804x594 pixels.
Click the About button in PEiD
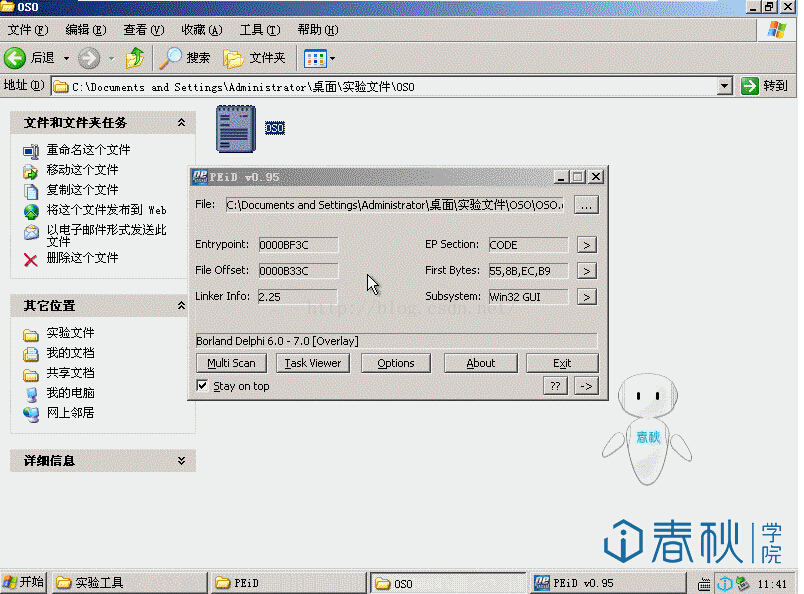480,363
